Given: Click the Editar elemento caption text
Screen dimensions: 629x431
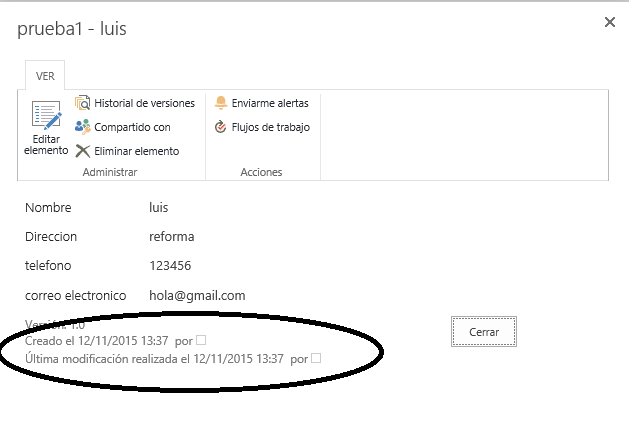Looking at the screenshot, I should pyautogui.click(x=46, y=144).
